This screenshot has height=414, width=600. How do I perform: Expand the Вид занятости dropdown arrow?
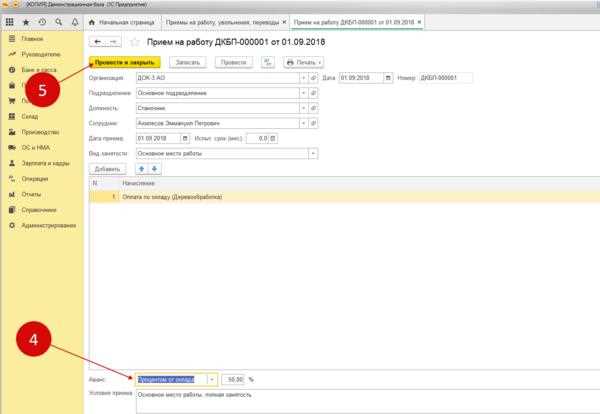point(313,153)
